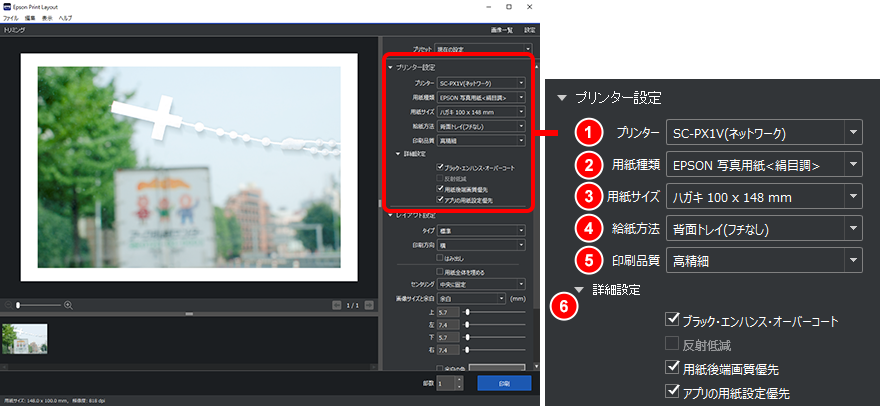This screenshot has height=406, width=880.
Task: Select the photo thumbnail in the filmstrip
Action: [24, 338]
